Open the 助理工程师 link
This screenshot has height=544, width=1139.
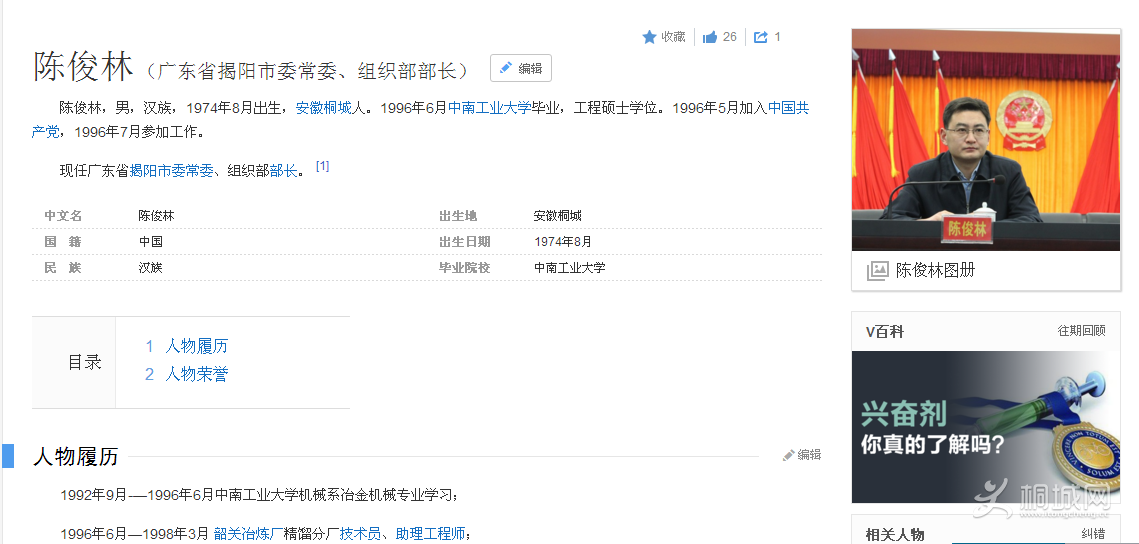(431, 533)
